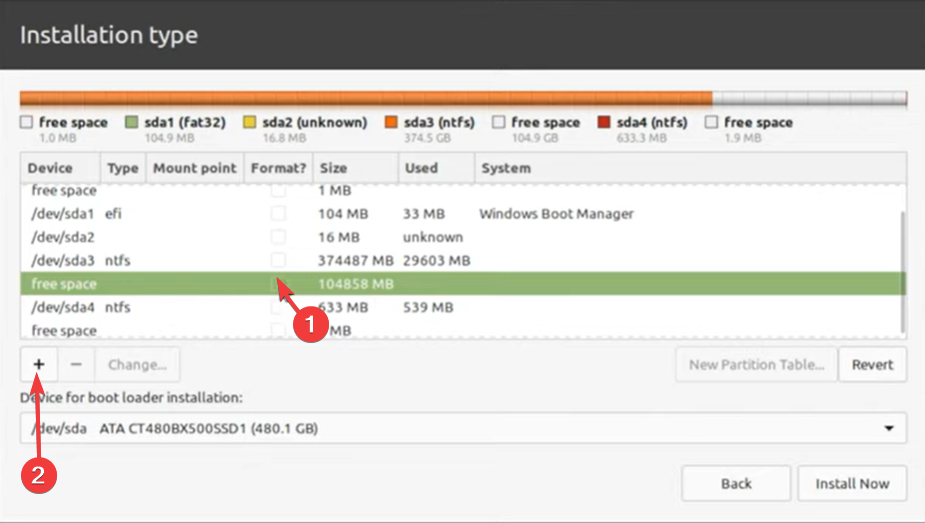This screenshot has height=523, width=925.
Task: Open boot loader device dropdown
Action: point(463,428)
